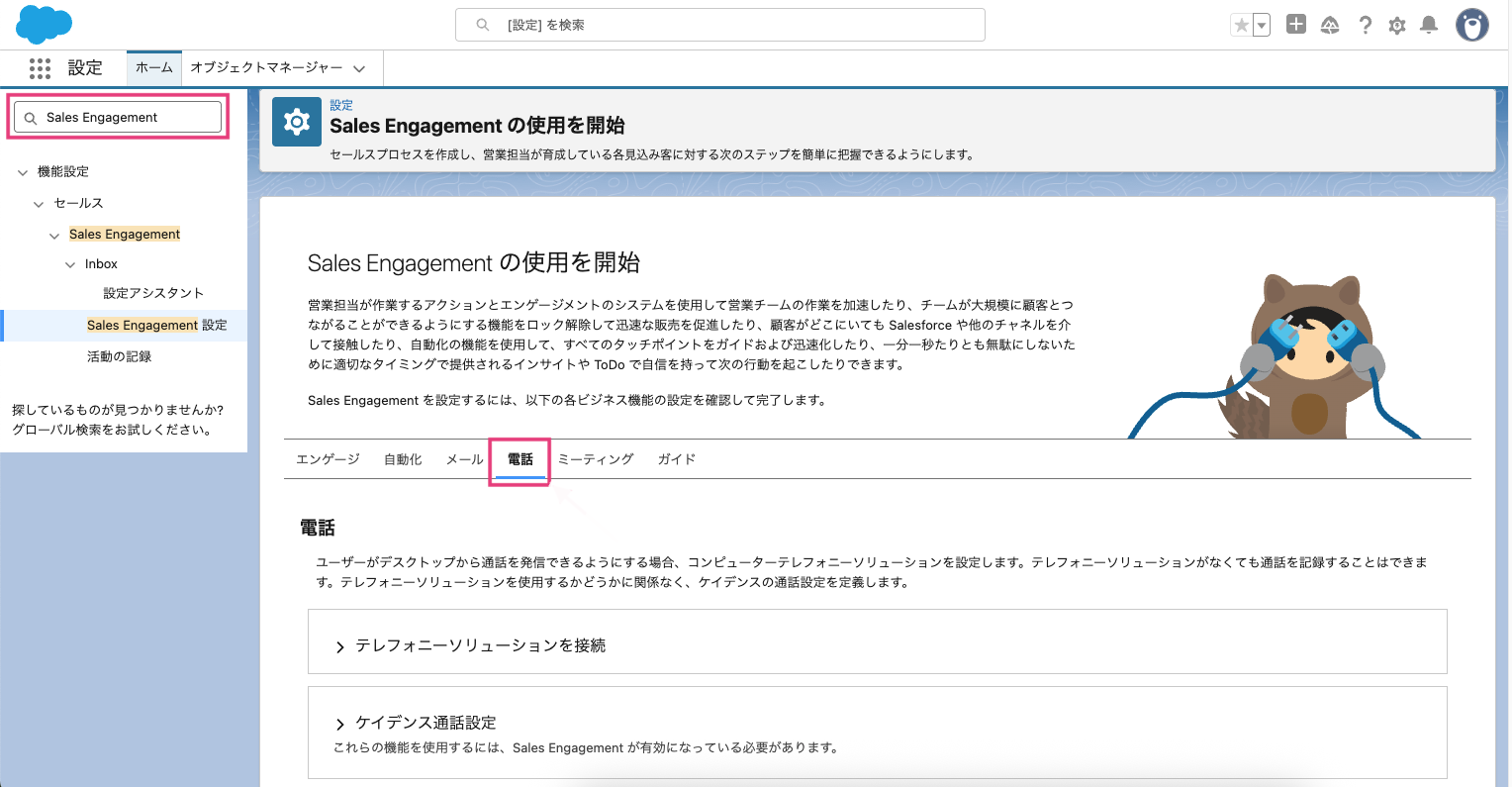
Task: Open the notifications bell
Action: pyautogui.click(x=1429, y=25)
